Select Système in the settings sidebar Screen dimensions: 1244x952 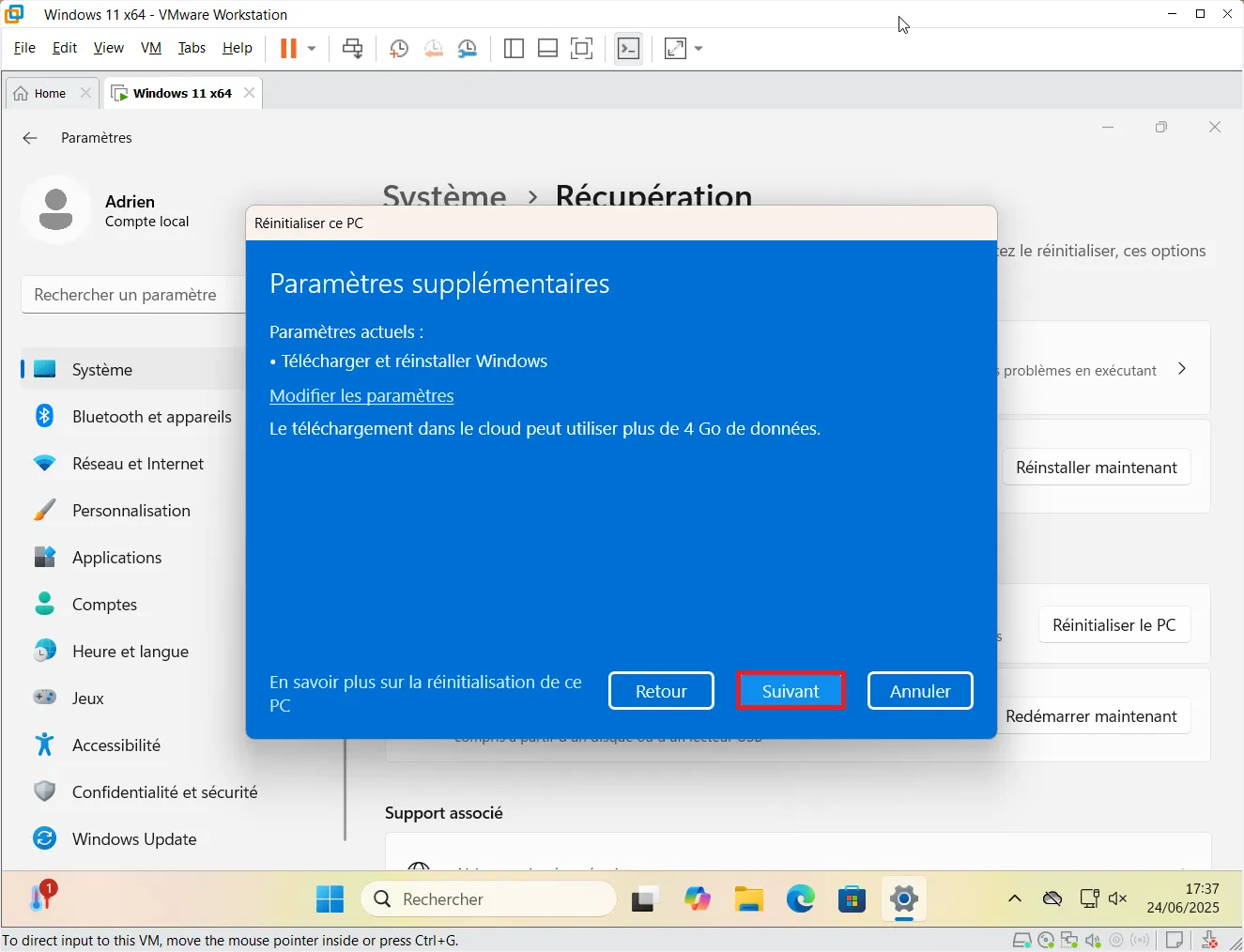pos(132,370)
